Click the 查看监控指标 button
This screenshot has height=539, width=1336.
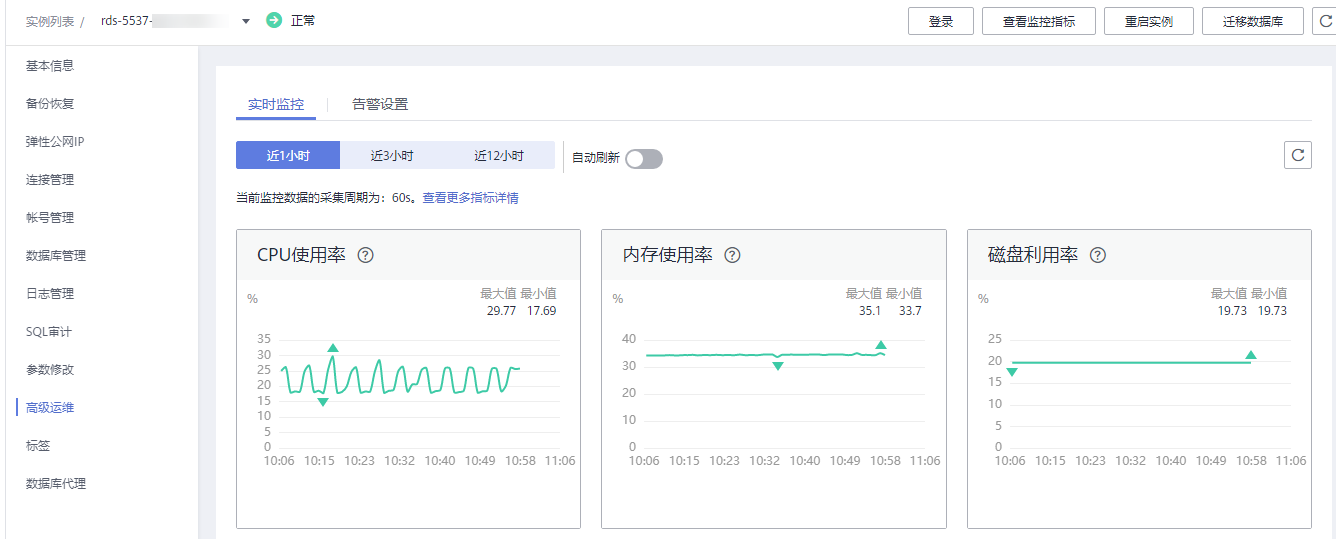click(x=1039, y=21)
